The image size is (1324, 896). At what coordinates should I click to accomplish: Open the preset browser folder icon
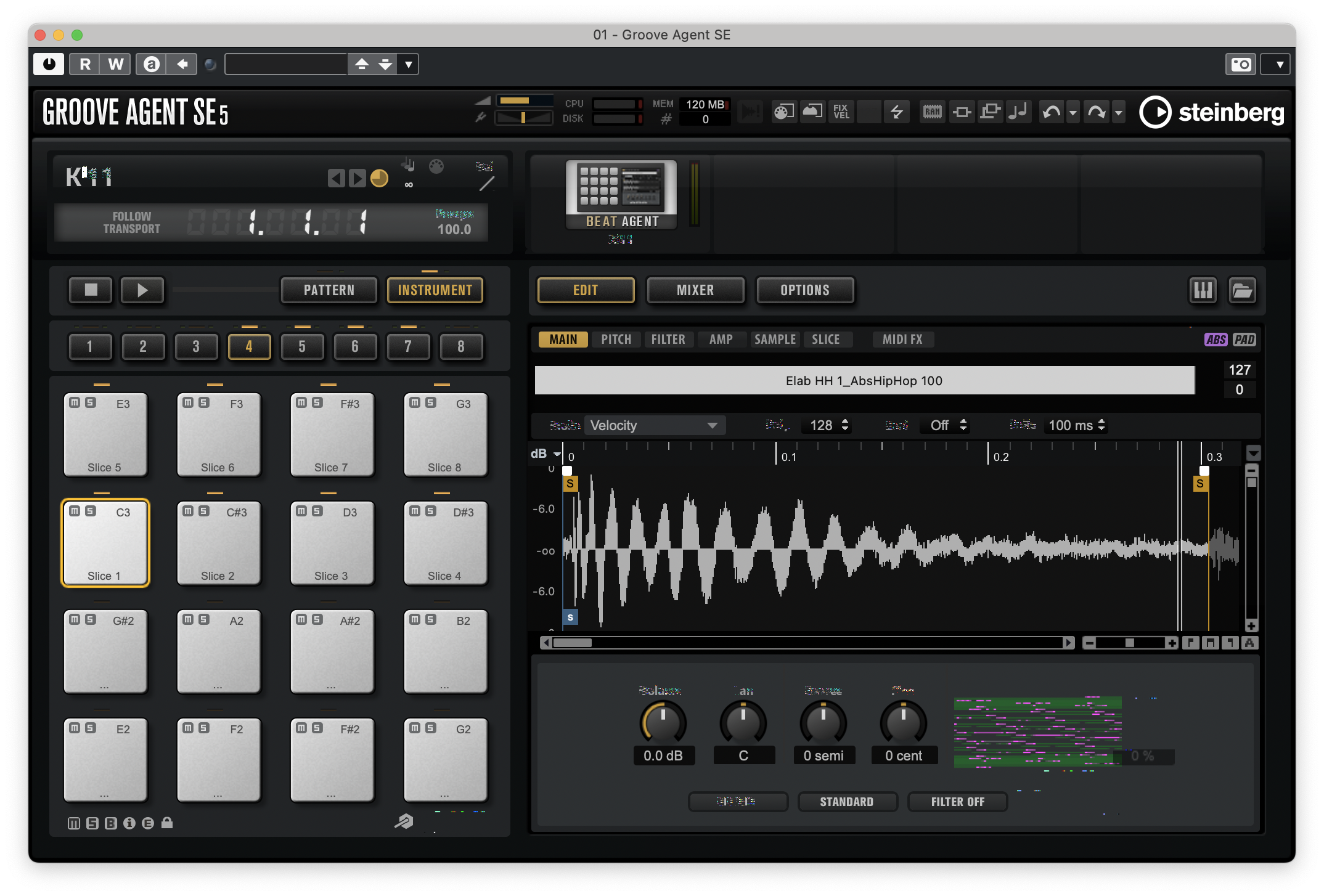[x=1242, y=290]
